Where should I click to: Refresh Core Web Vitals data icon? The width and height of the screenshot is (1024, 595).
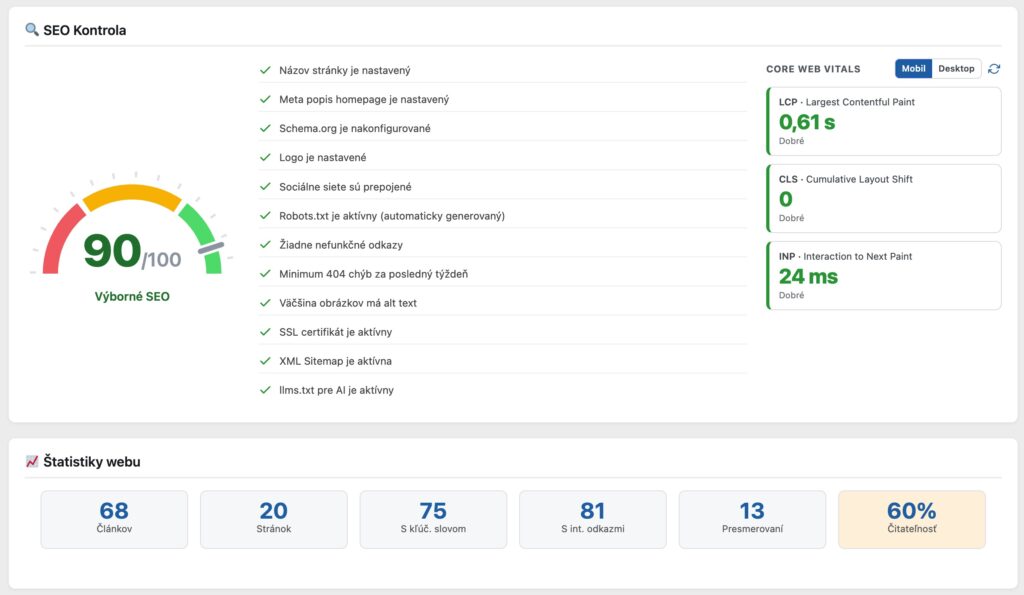[x=994, y=69]
